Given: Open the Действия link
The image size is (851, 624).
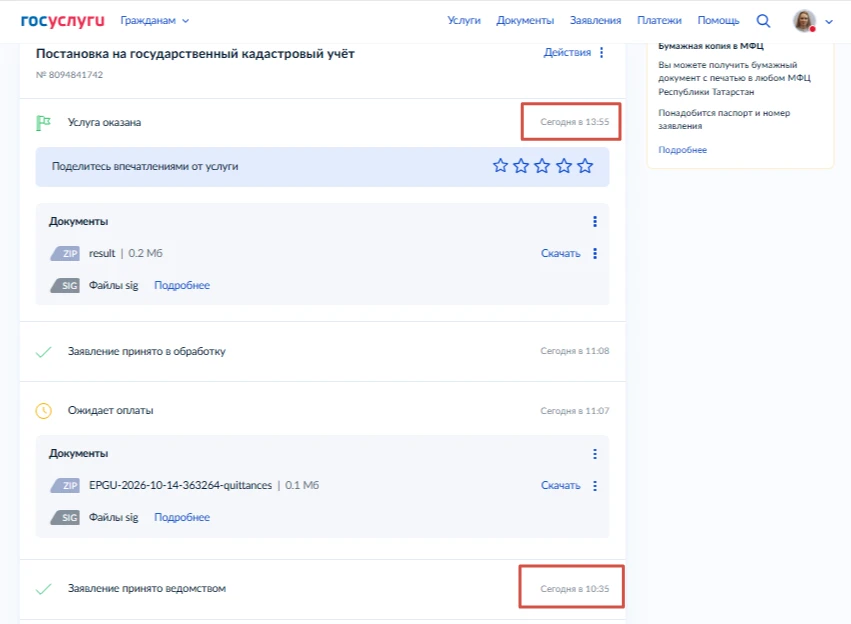Looking at the screenshot, I should tap(567, 52).
